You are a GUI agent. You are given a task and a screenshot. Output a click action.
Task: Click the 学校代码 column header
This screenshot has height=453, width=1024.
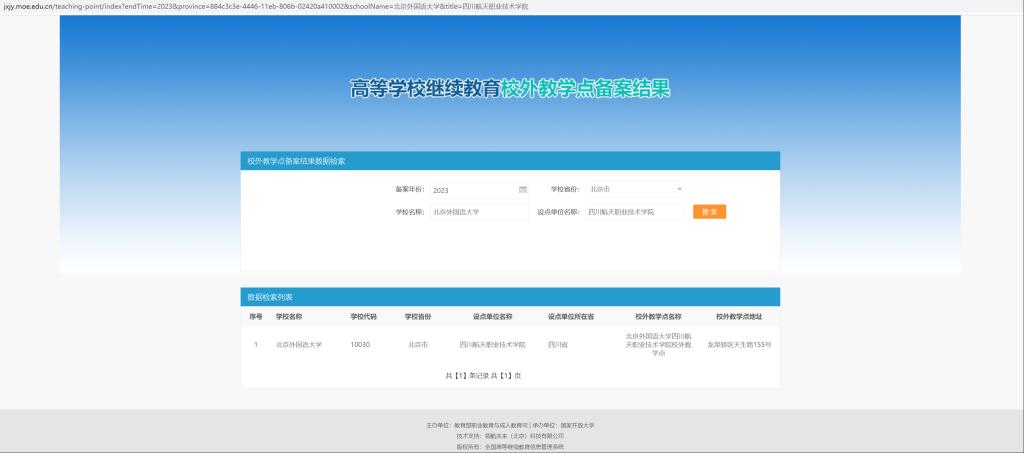coord(363,317)
